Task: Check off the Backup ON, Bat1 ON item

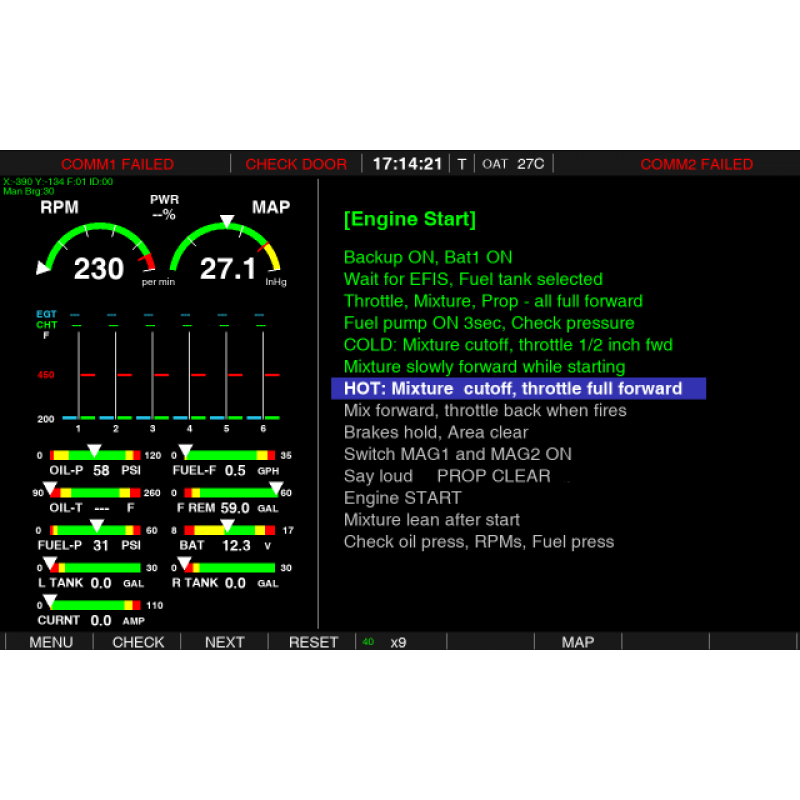Action: click(x=430, y=257)
